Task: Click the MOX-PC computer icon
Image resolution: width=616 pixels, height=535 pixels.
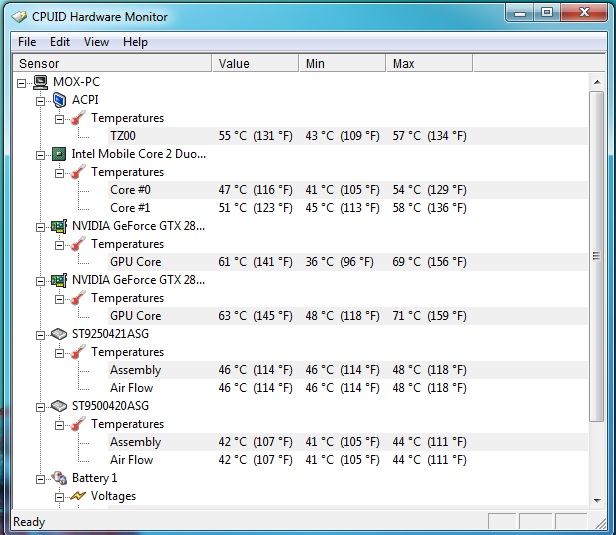Action: pos(40,82)
